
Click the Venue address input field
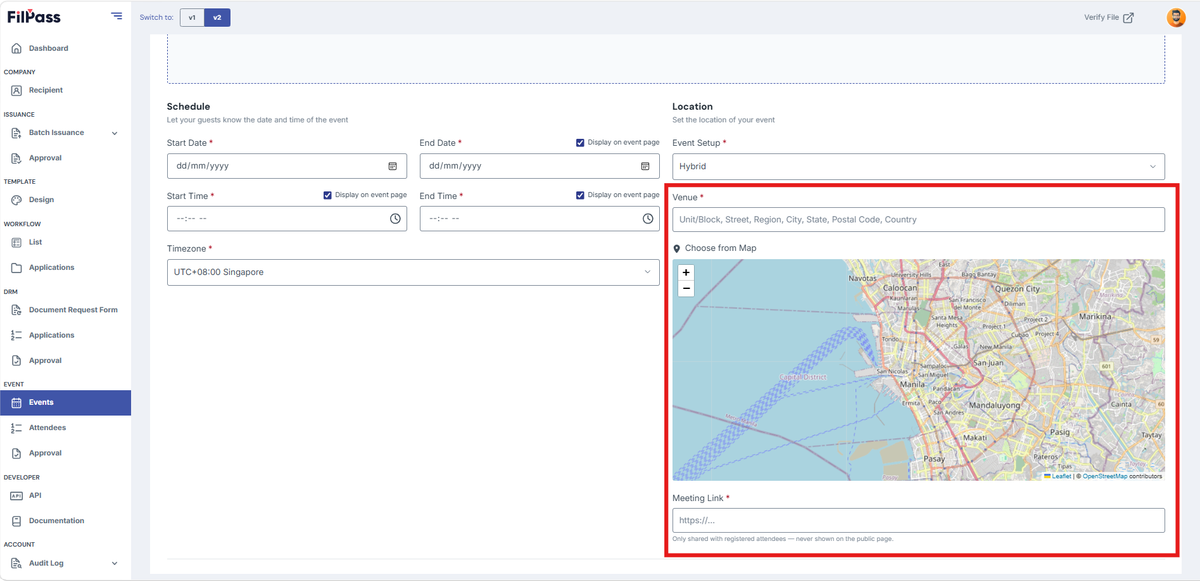[x=918, y=219]
